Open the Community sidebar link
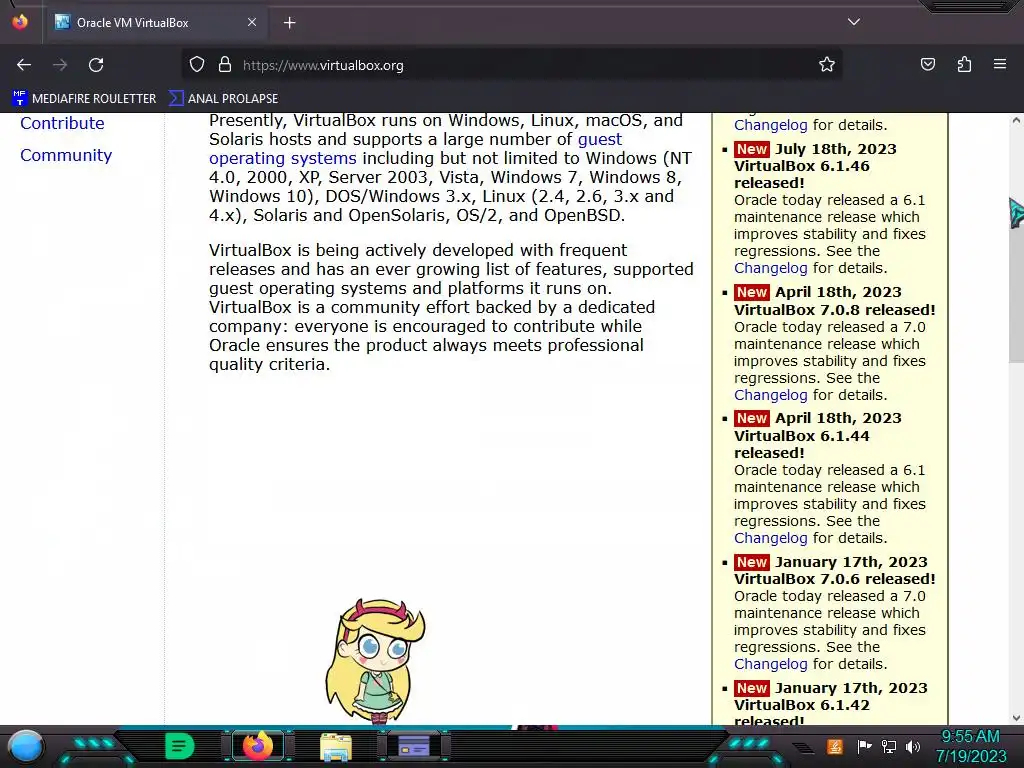The width and height of the screenshot is (1024, 768). (66, 155)
